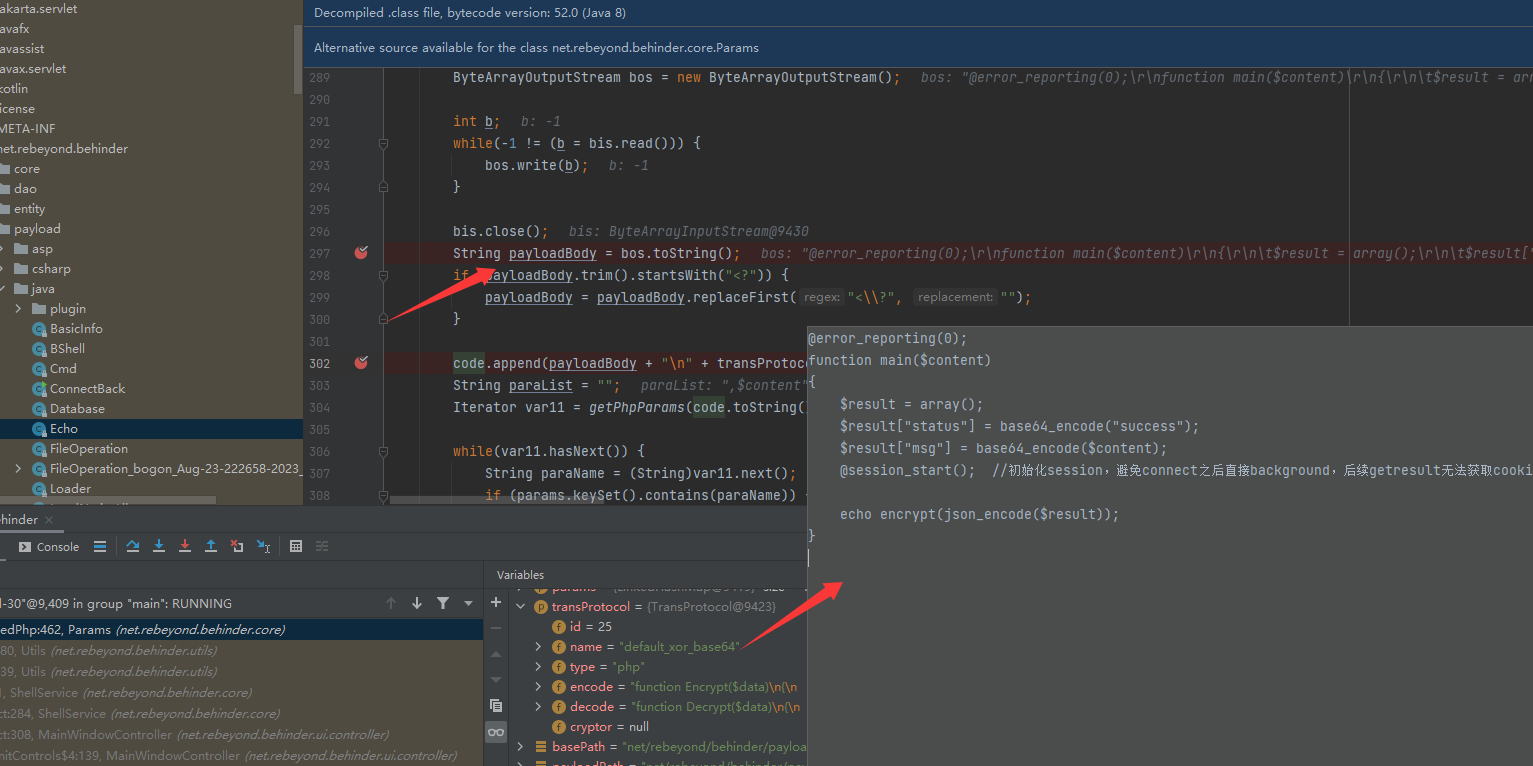Click the Step Over debugger icon
This screenshot has width=1533, height=766.
(x=133, y=546)
